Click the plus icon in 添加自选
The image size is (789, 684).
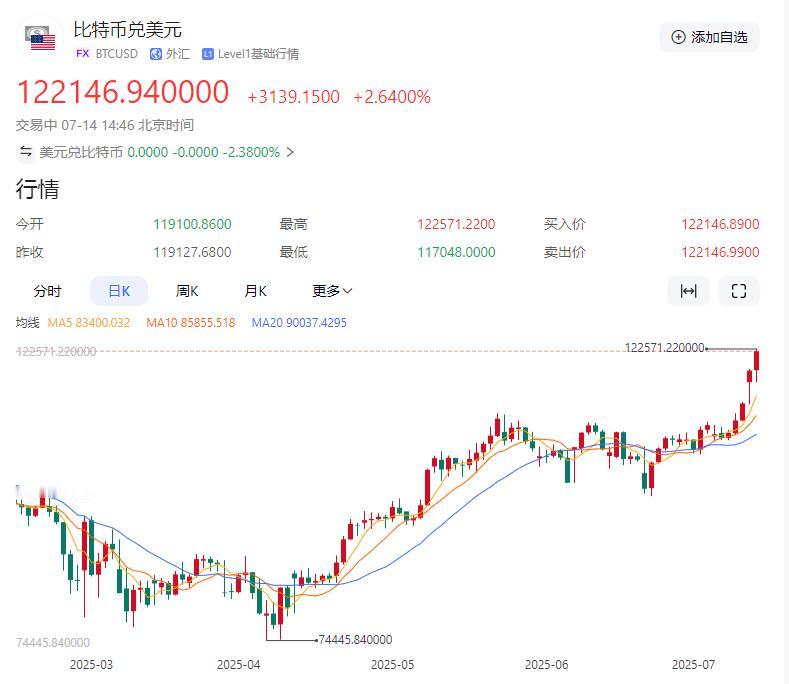point(678,37)
